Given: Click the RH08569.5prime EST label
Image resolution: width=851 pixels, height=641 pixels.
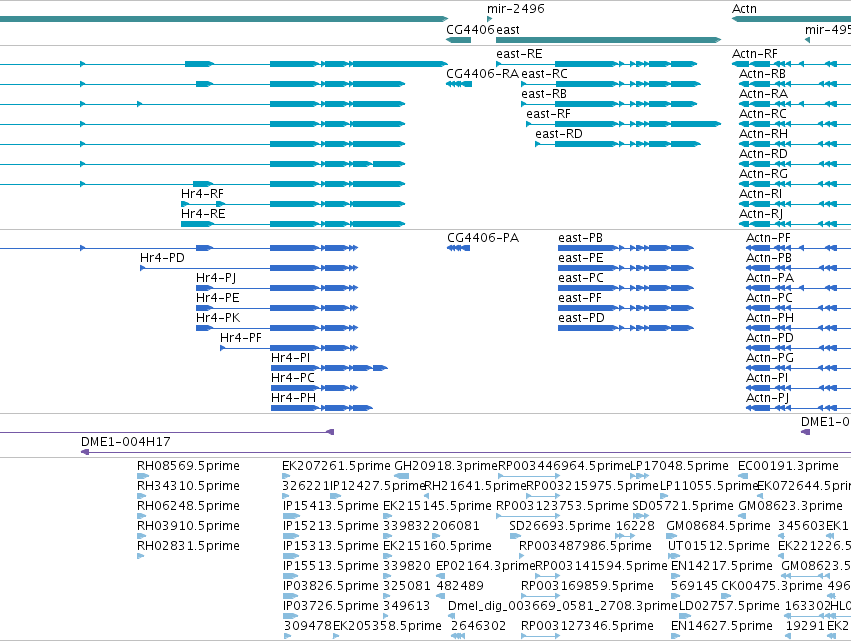Looking at the screenshot, I should coord(188,466).
